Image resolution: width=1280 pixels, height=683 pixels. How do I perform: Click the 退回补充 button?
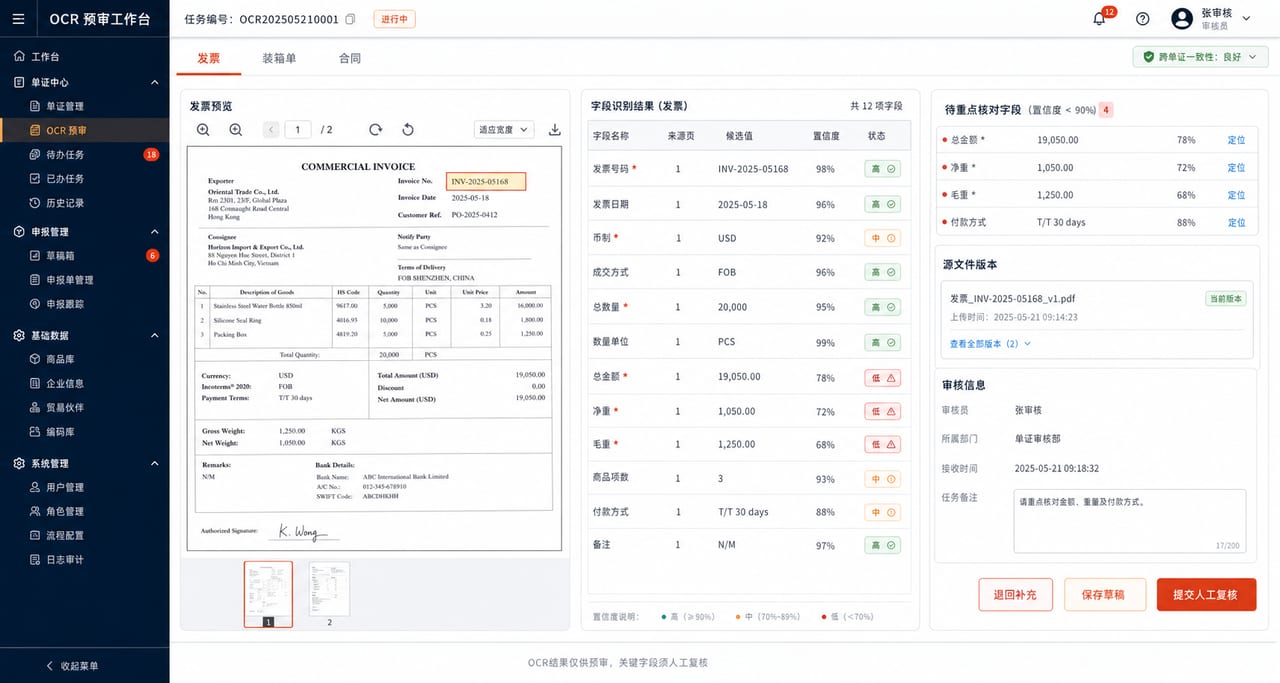(1015, 594)
